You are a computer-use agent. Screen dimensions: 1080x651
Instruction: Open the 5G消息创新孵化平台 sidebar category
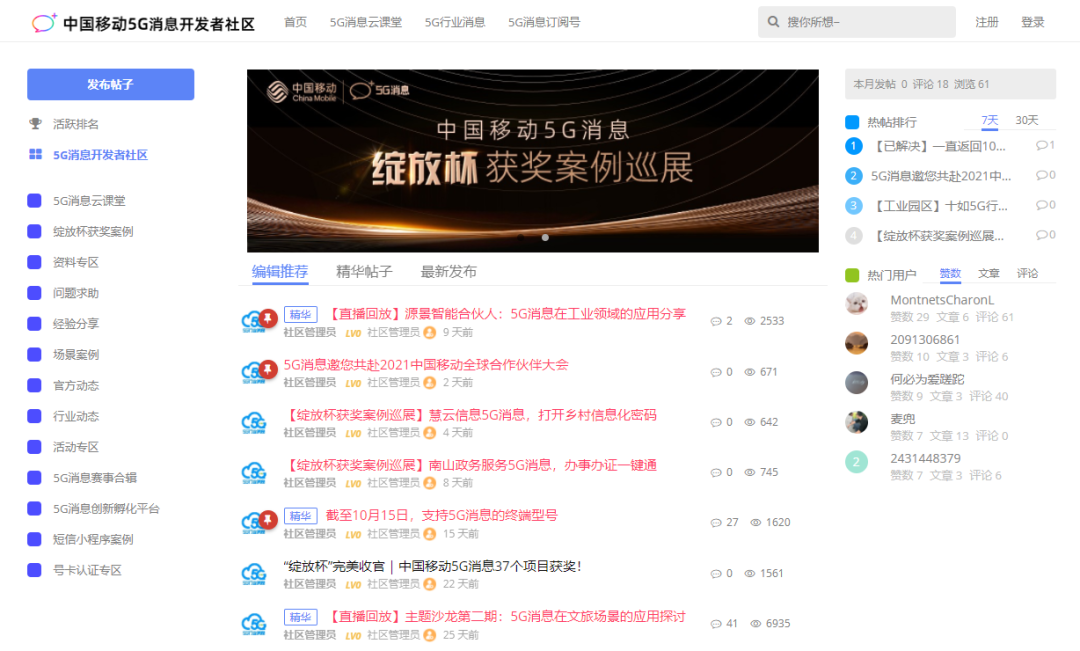(x=106, y=508)
